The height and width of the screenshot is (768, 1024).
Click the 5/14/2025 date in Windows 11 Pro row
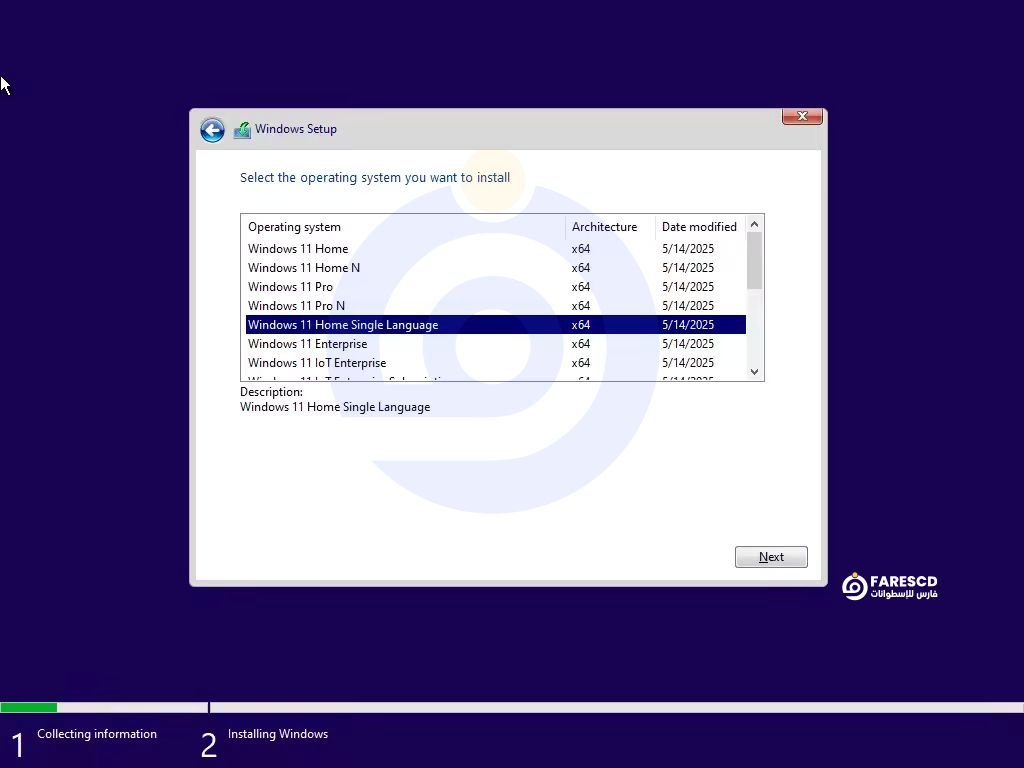tap(688, 287)
